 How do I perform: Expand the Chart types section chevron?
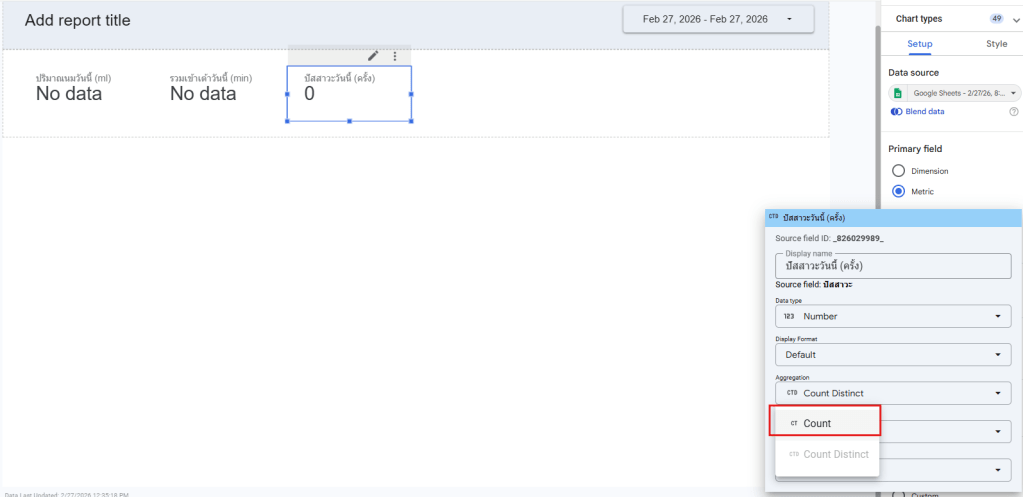(1016, 19)
